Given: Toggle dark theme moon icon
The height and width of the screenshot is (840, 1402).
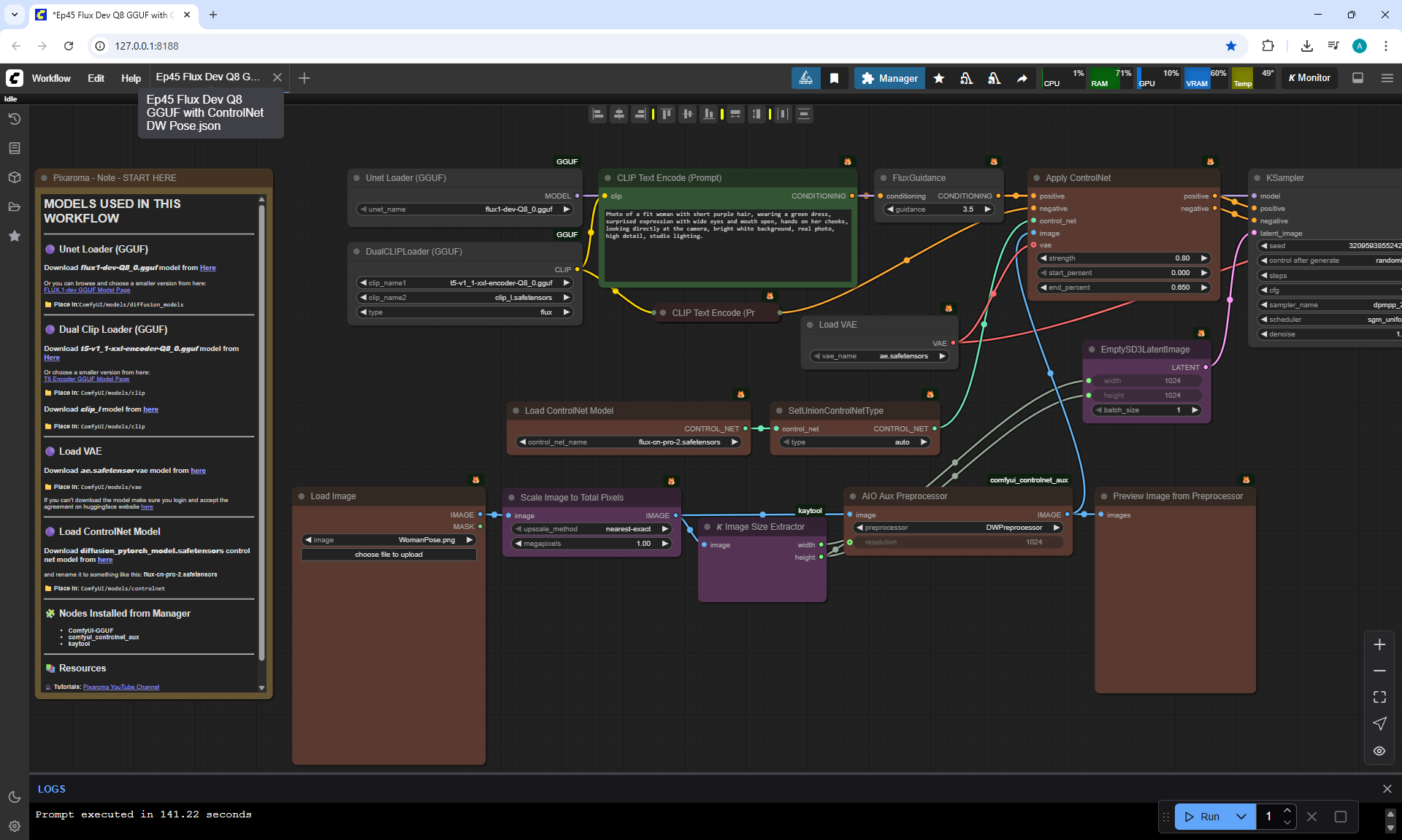Looking at the screenshot, I should pyautogui.click(x=14, y=797).
